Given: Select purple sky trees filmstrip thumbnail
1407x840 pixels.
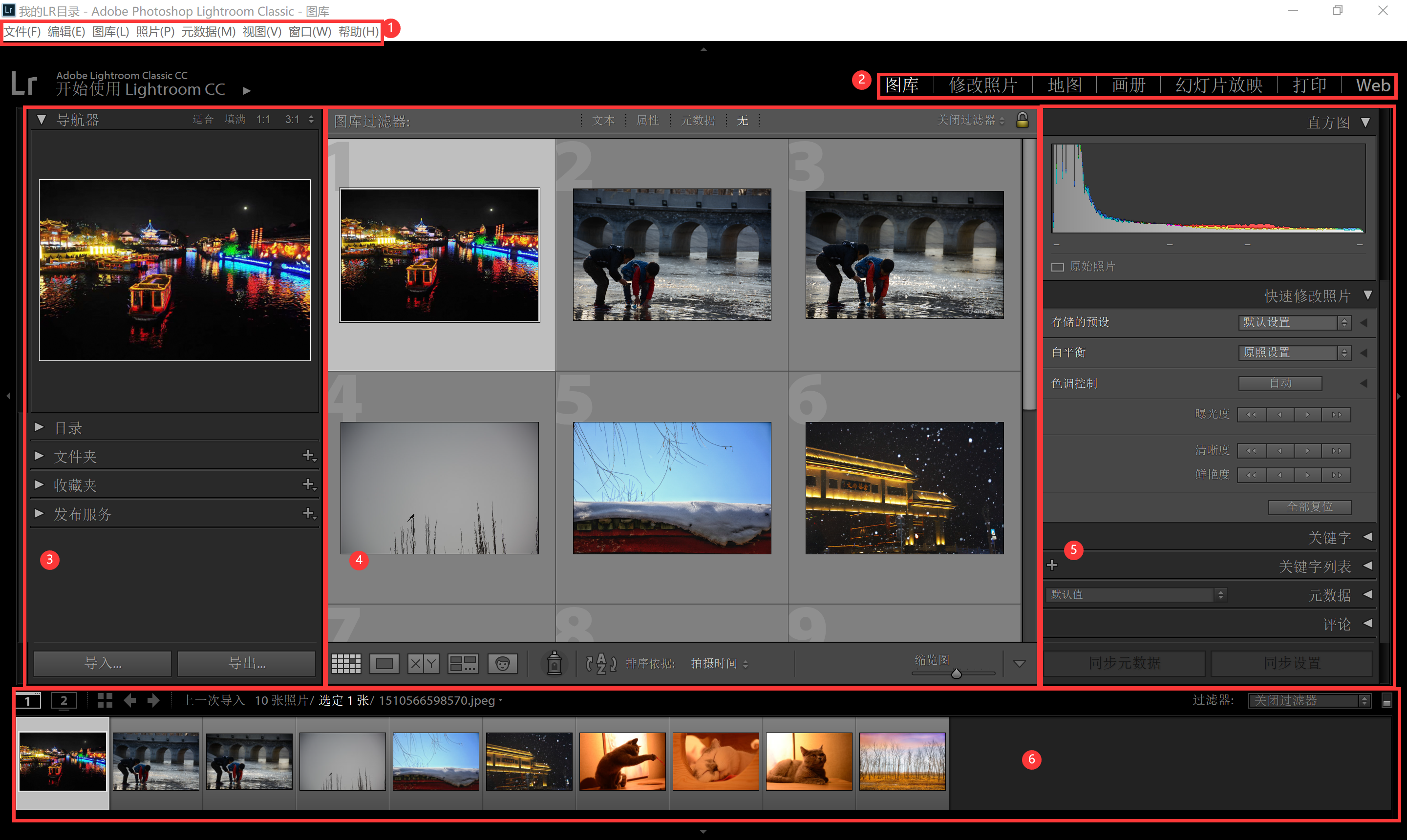Looking at the screenshot, I should [902, 762].
